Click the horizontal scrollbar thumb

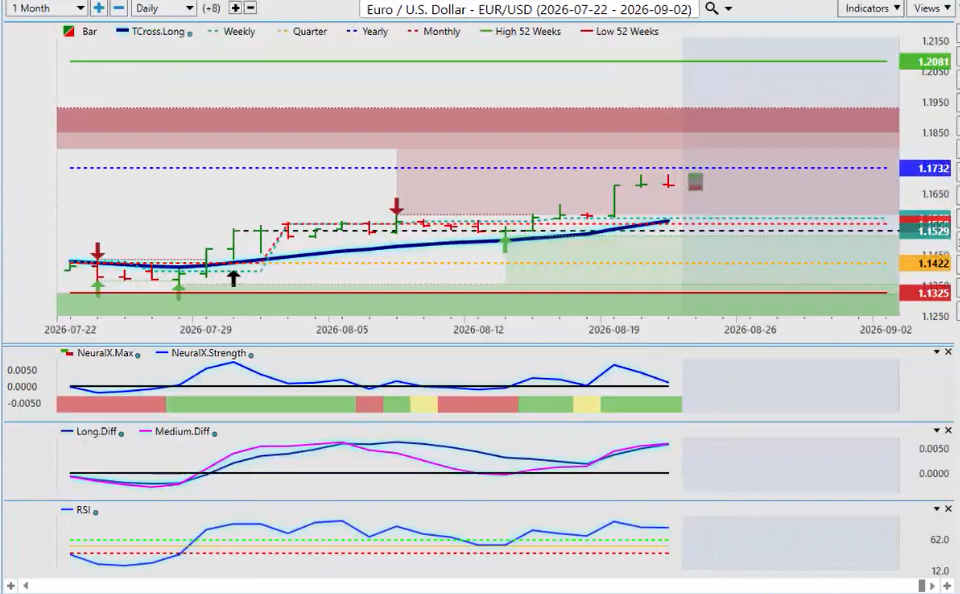(x=922, y=586)
